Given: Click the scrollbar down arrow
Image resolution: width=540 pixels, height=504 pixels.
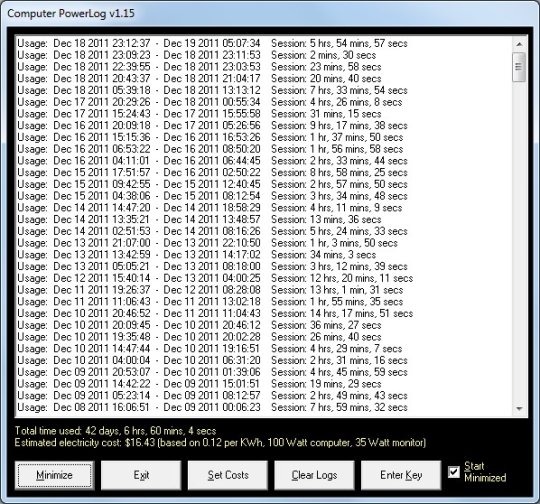Looking at the screenshot, I should click(x=519, y=409).
